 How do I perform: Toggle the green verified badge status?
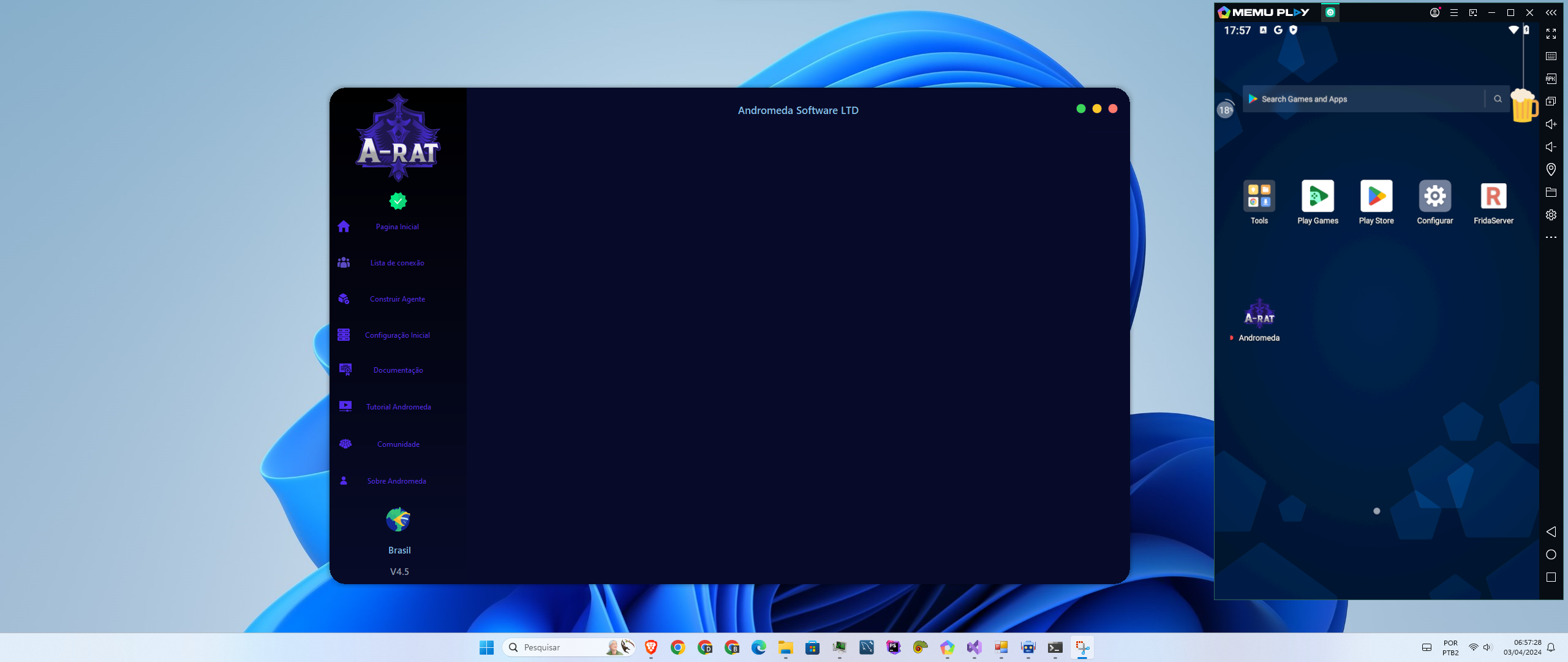397,201
